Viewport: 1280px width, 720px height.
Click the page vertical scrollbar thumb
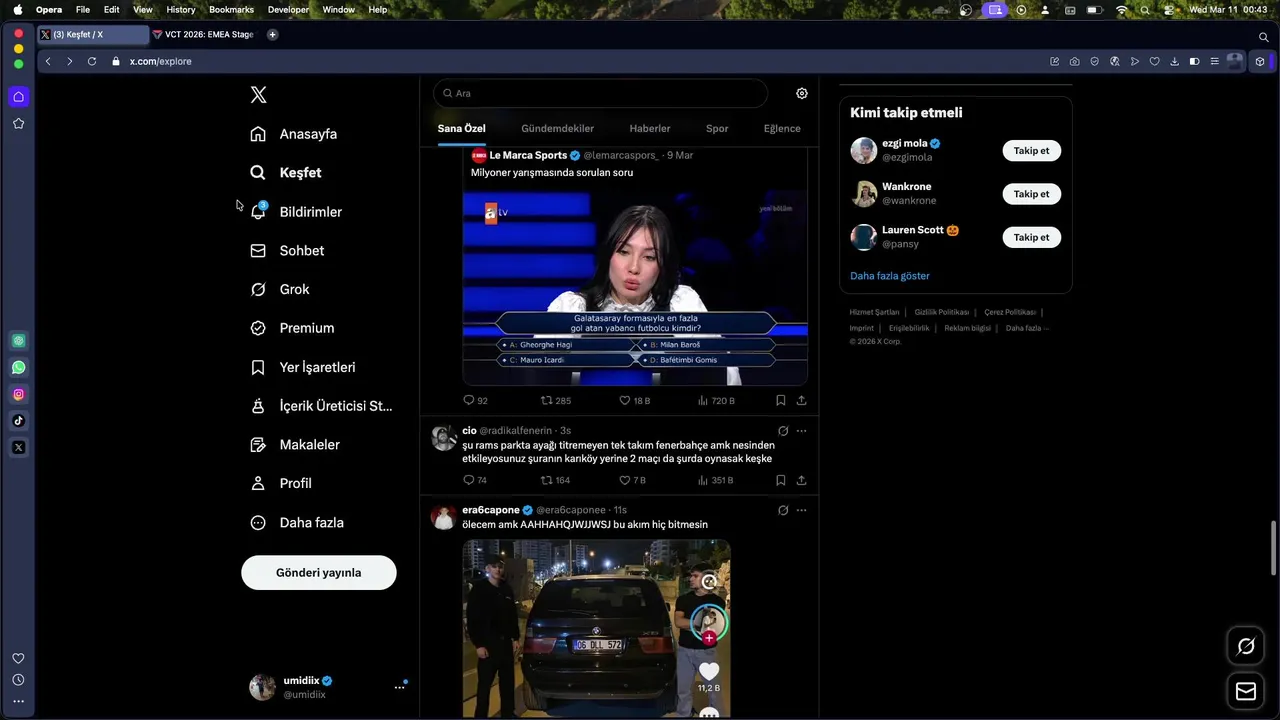click(x=1274, y=547)
